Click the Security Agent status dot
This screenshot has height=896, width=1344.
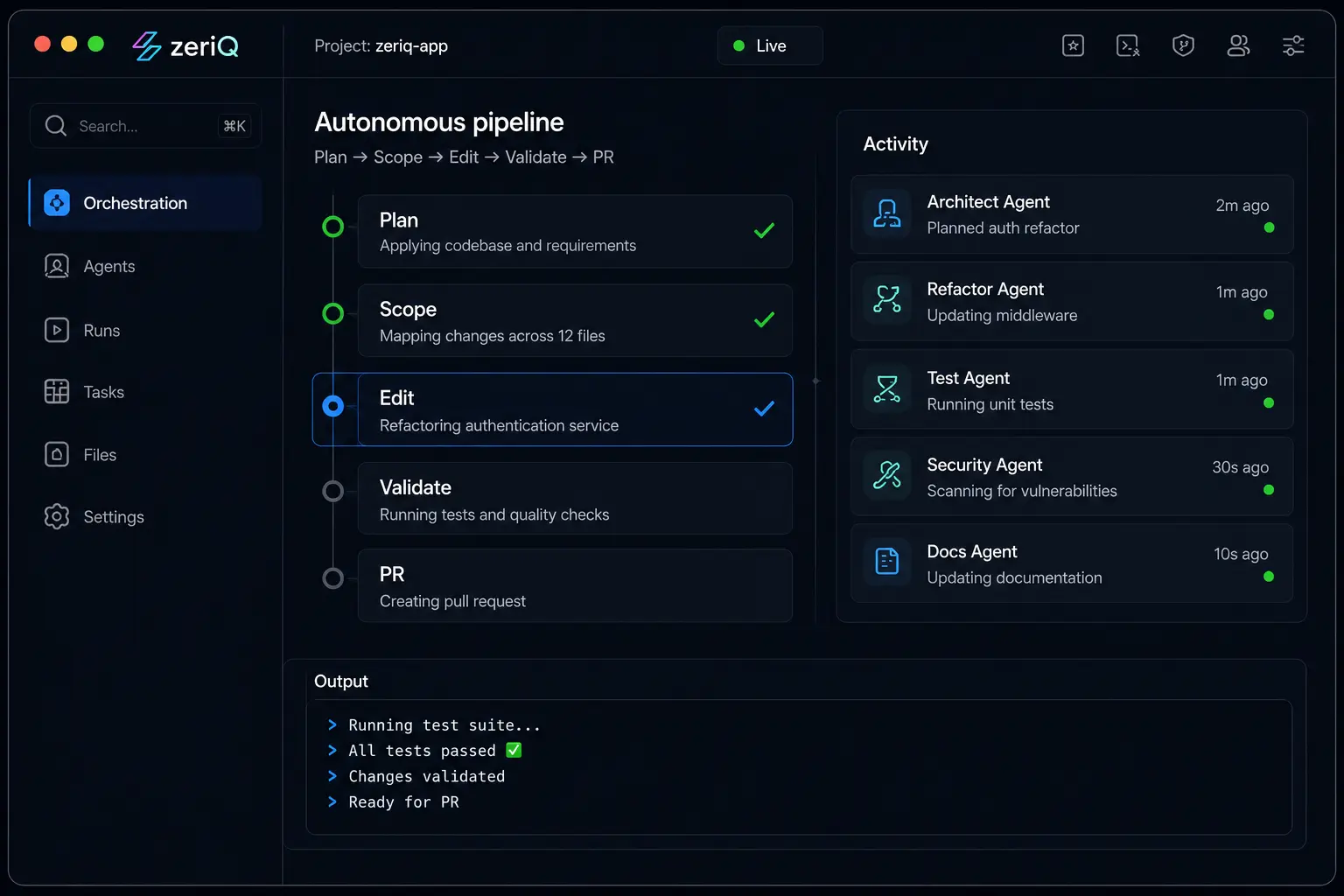tap(1269, 489)
